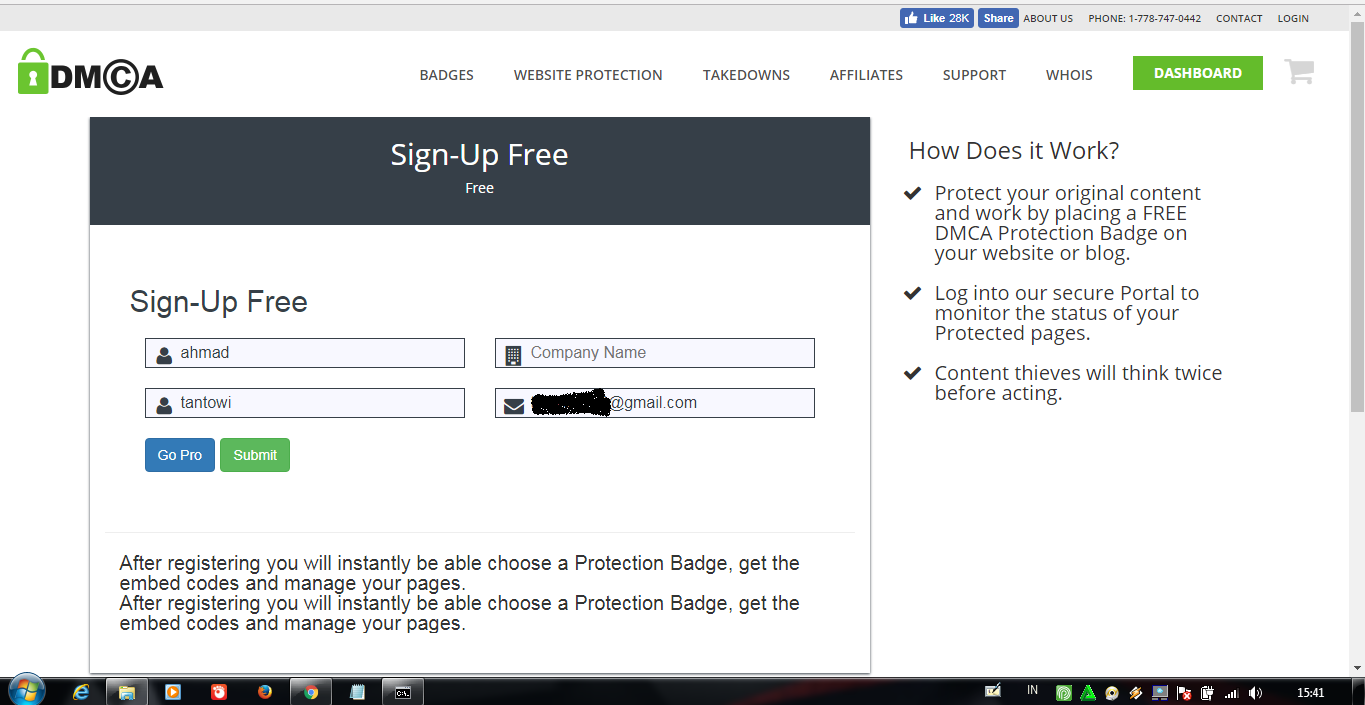This screenshot has width=1365, height=705.
Task: Open the Command Prompt taskbar icon
Action: point(403,691)
